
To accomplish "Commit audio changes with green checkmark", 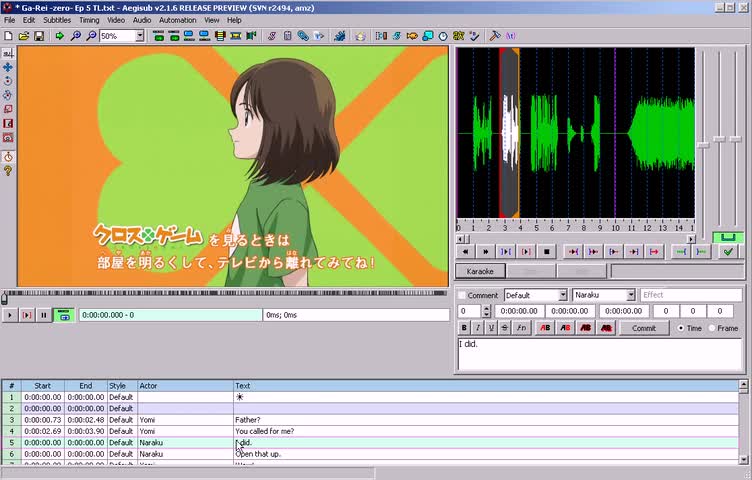I will [728, 251].
